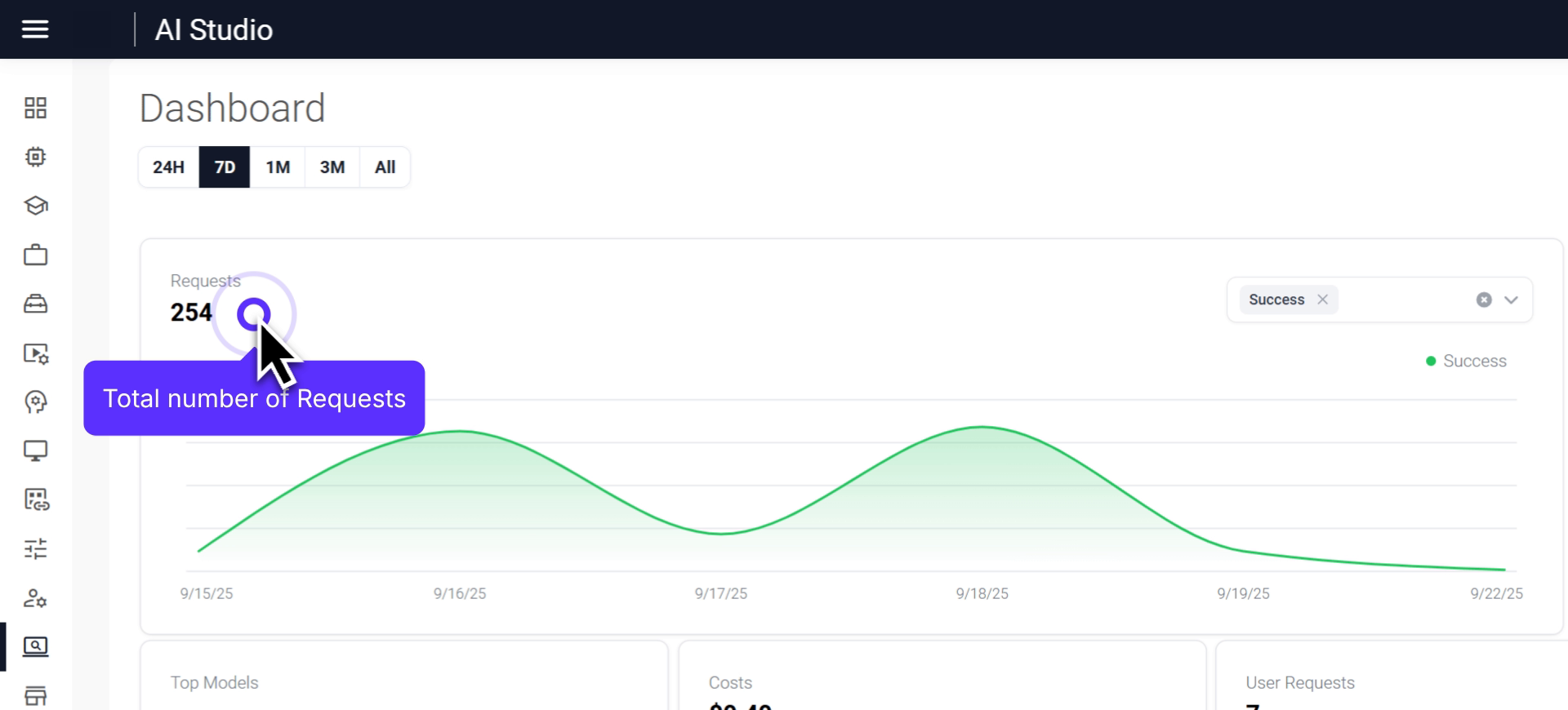The height and width of the screenshot is (710, 1568).
Task: Clear all status filter selections
Action: click(1484, 300)
